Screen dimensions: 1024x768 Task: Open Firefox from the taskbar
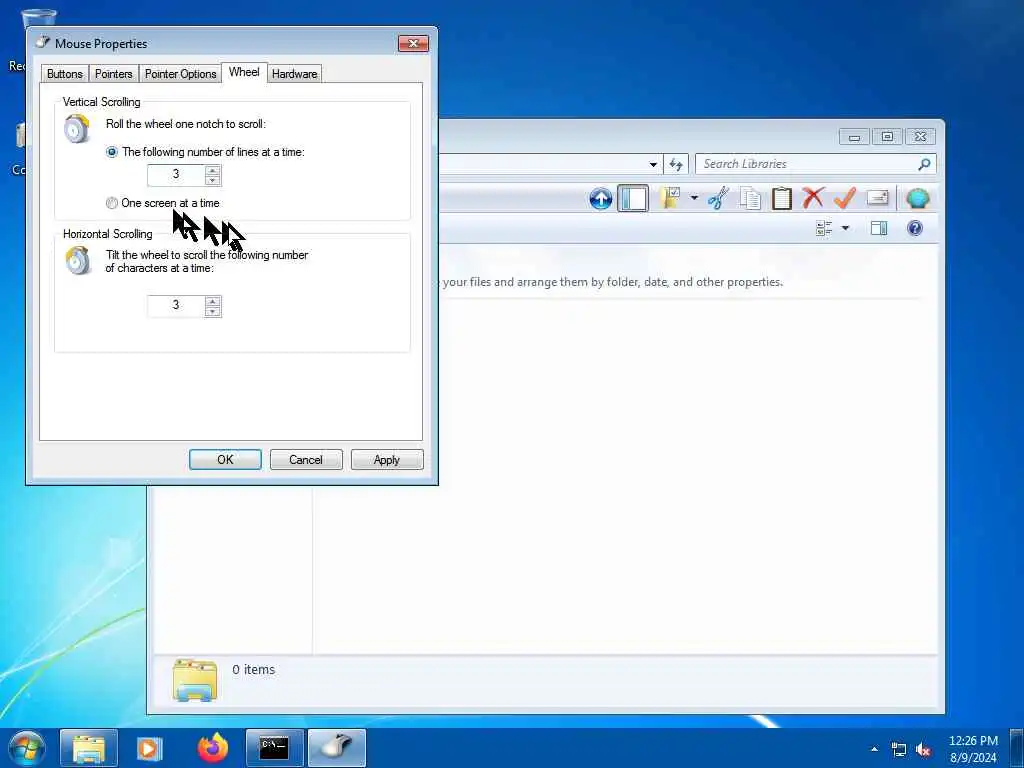[x=213, y=748]
